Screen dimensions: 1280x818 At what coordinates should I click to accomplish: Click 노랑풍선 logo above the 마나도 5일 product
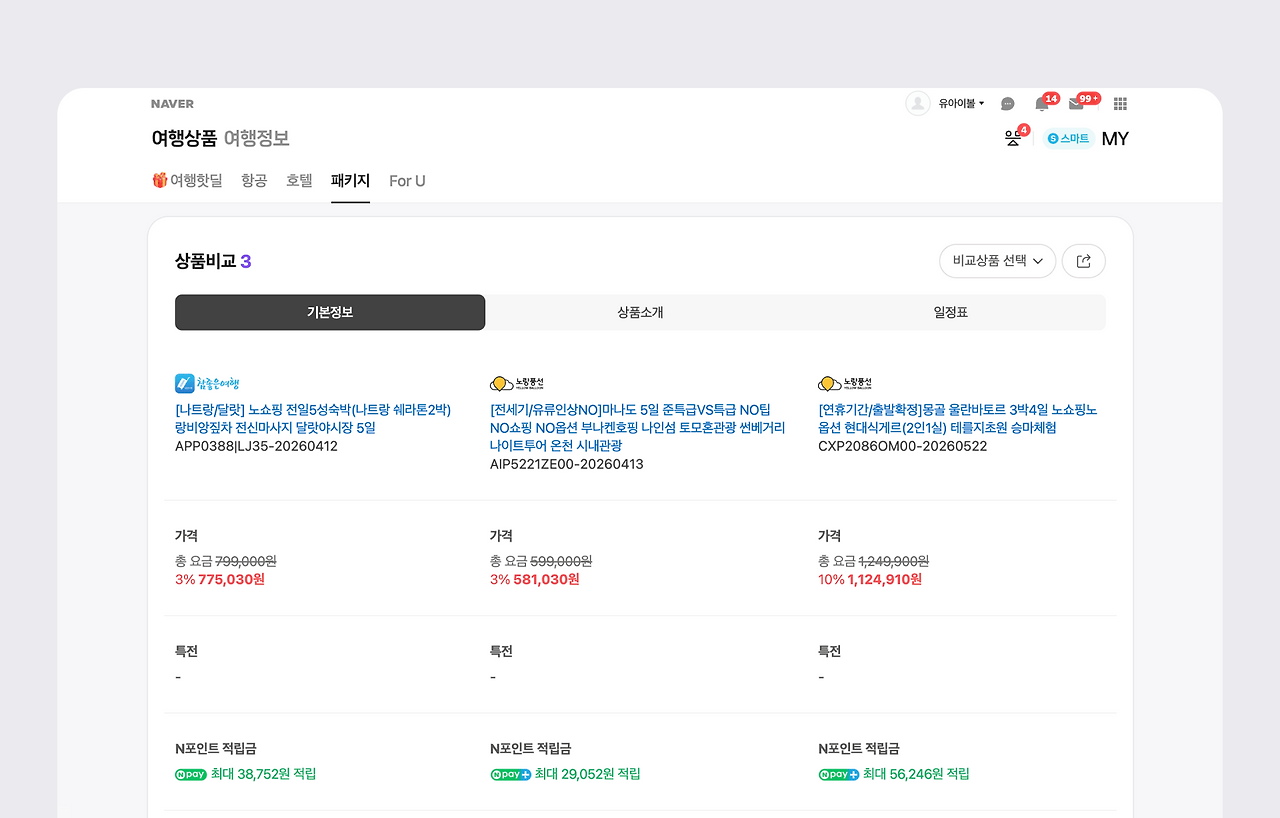coord(517,383)
